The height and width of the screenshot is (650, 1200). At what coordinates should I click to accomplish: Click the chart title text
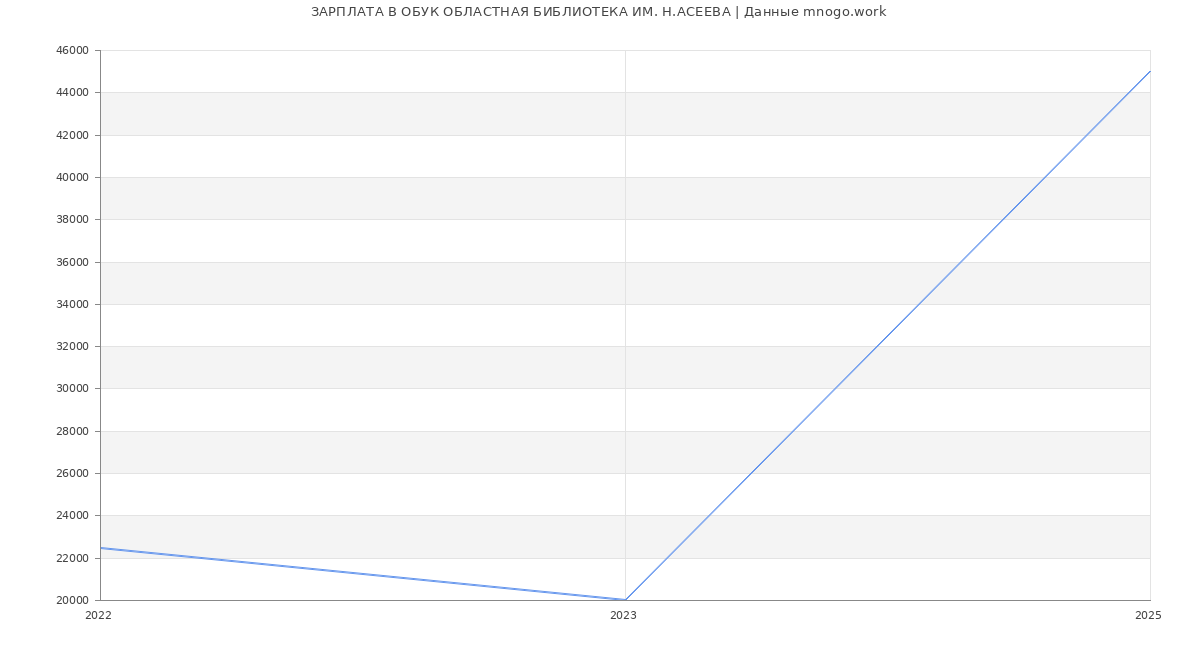pyautogui.click(x=598, y=12)
